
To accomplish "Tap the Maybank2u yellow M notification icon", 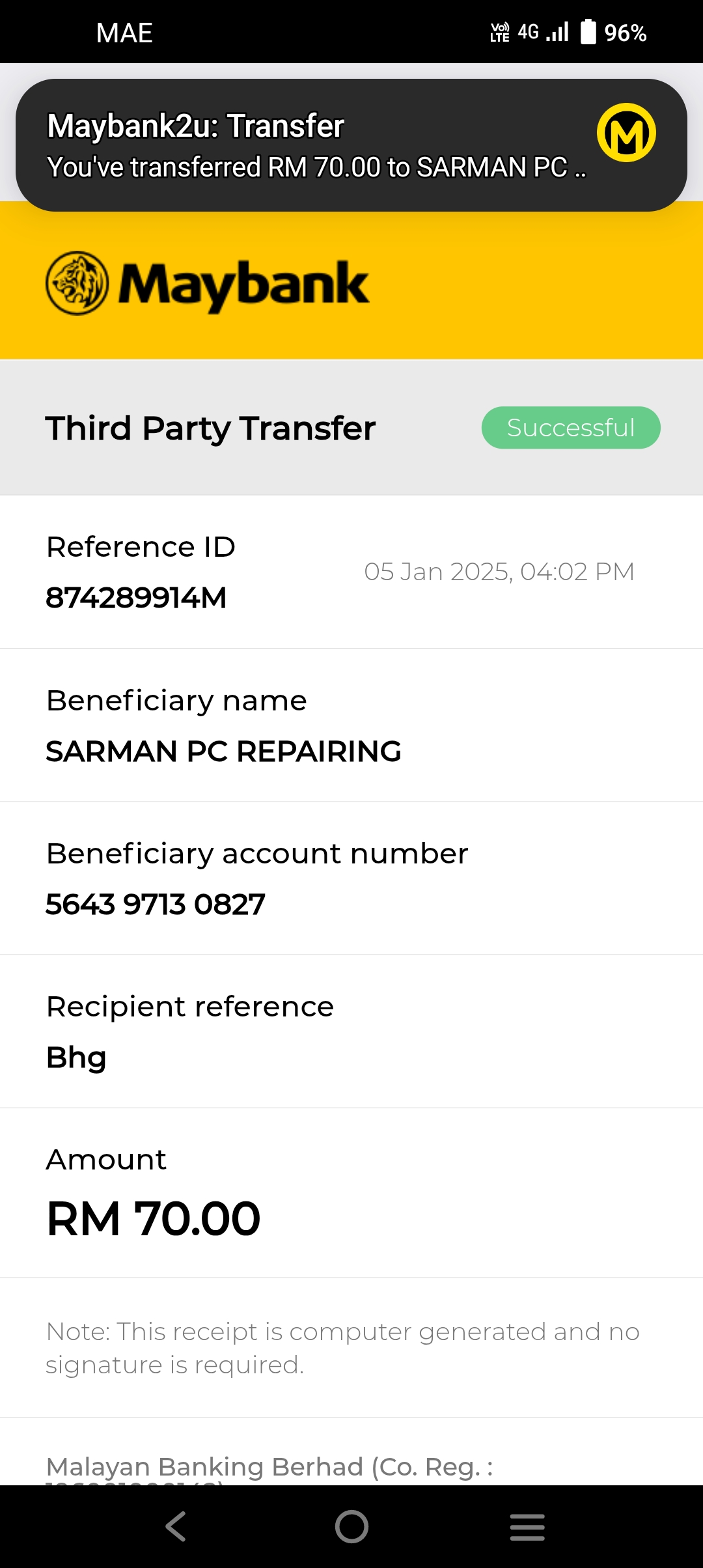I will point(626,133).
